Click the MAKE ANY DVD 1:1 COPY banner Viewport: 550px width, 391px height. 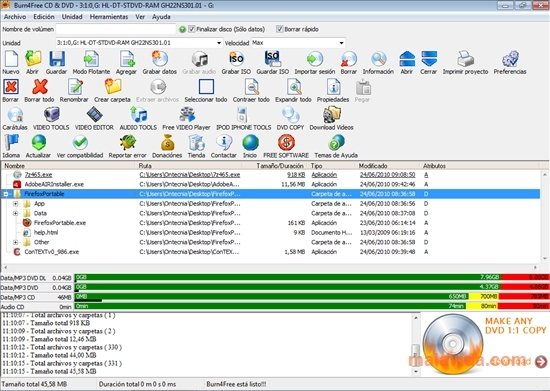tap(484, 345)
